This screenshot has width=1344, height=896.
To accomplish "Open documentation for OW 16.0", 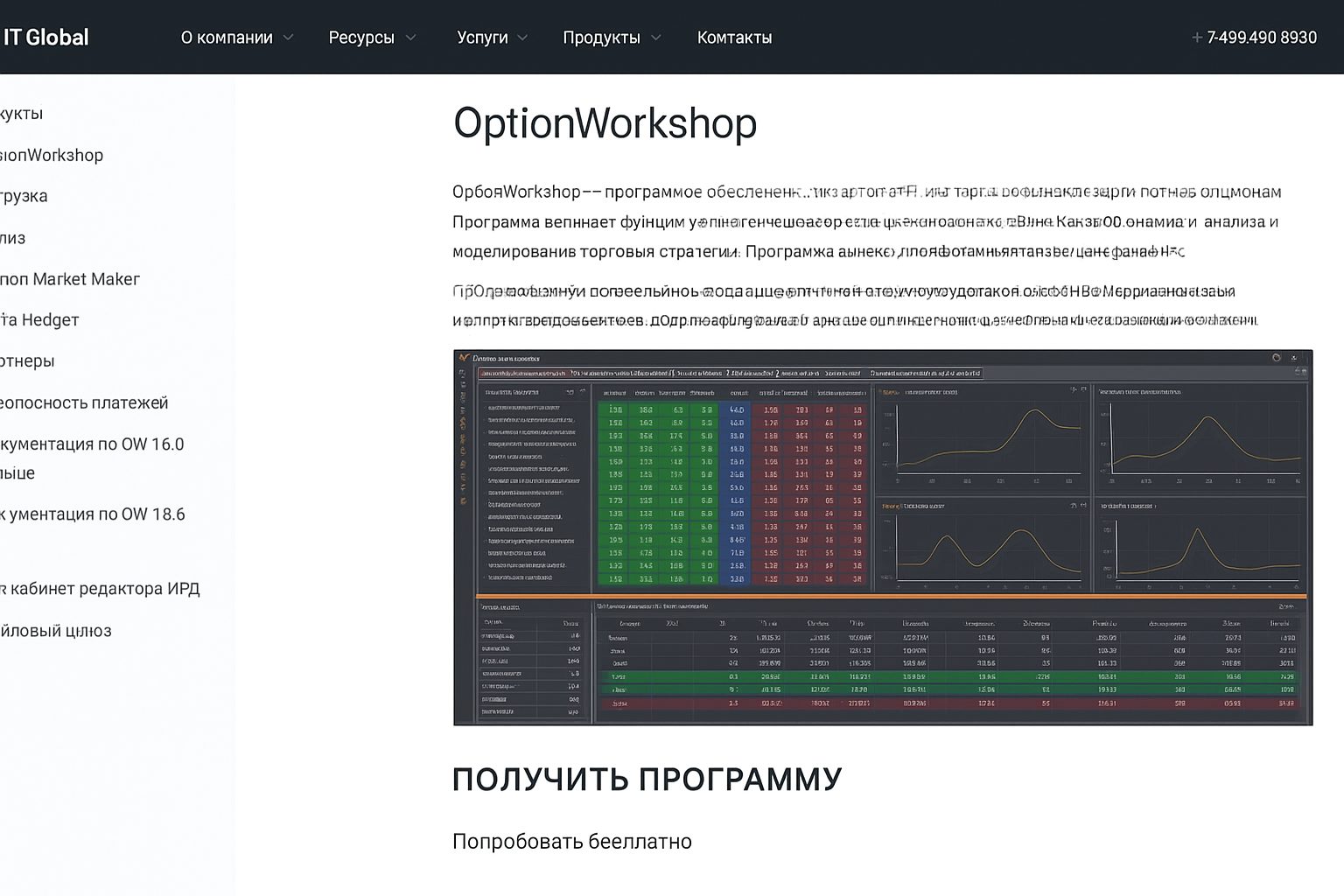I will click(x=92, y=458).
